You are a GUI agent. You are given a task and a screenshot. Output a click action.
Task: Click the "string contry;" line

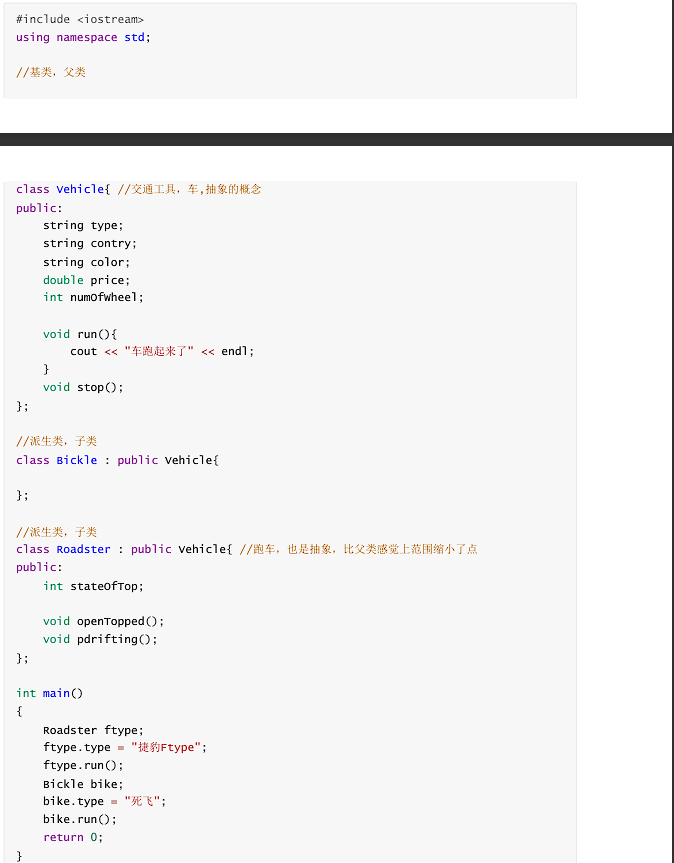coord(90,243)
